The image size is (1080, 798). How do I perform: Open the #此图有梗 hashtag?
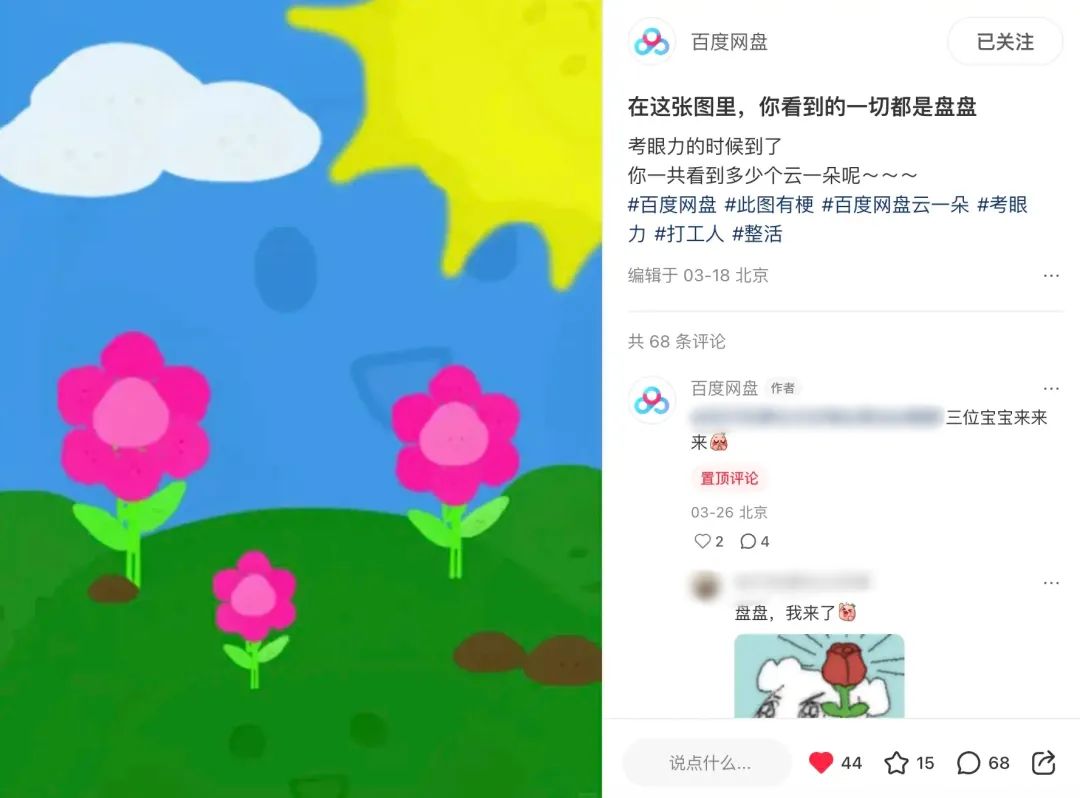click(769, 204)
